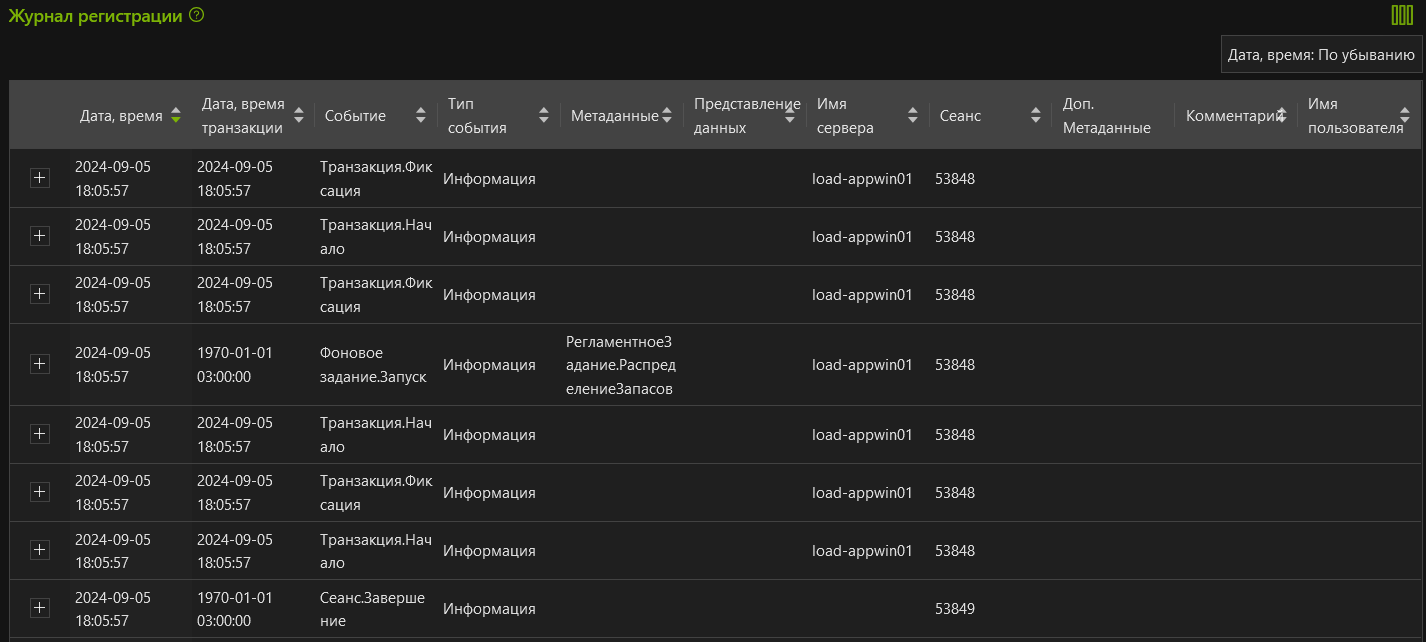
Task: Select the РегламентноеЗадание.РаспределениеЗапасов metadata cell
Action: click(620, 365)
